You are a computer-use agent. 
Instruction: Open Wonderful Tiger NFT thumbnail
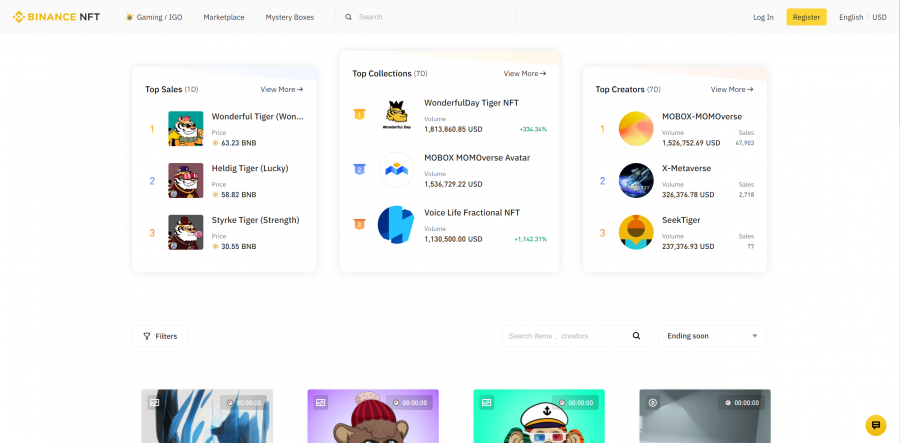click(x=185, y=129)
